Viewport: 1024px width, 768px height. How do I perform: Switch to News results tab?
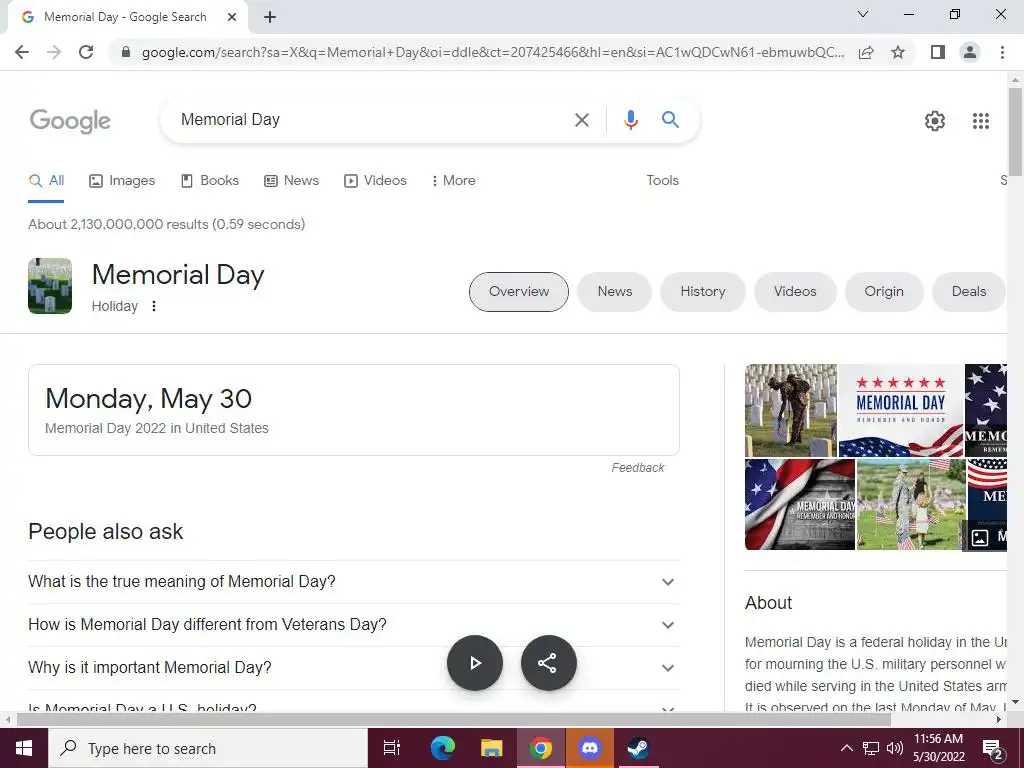coord(291,181)
